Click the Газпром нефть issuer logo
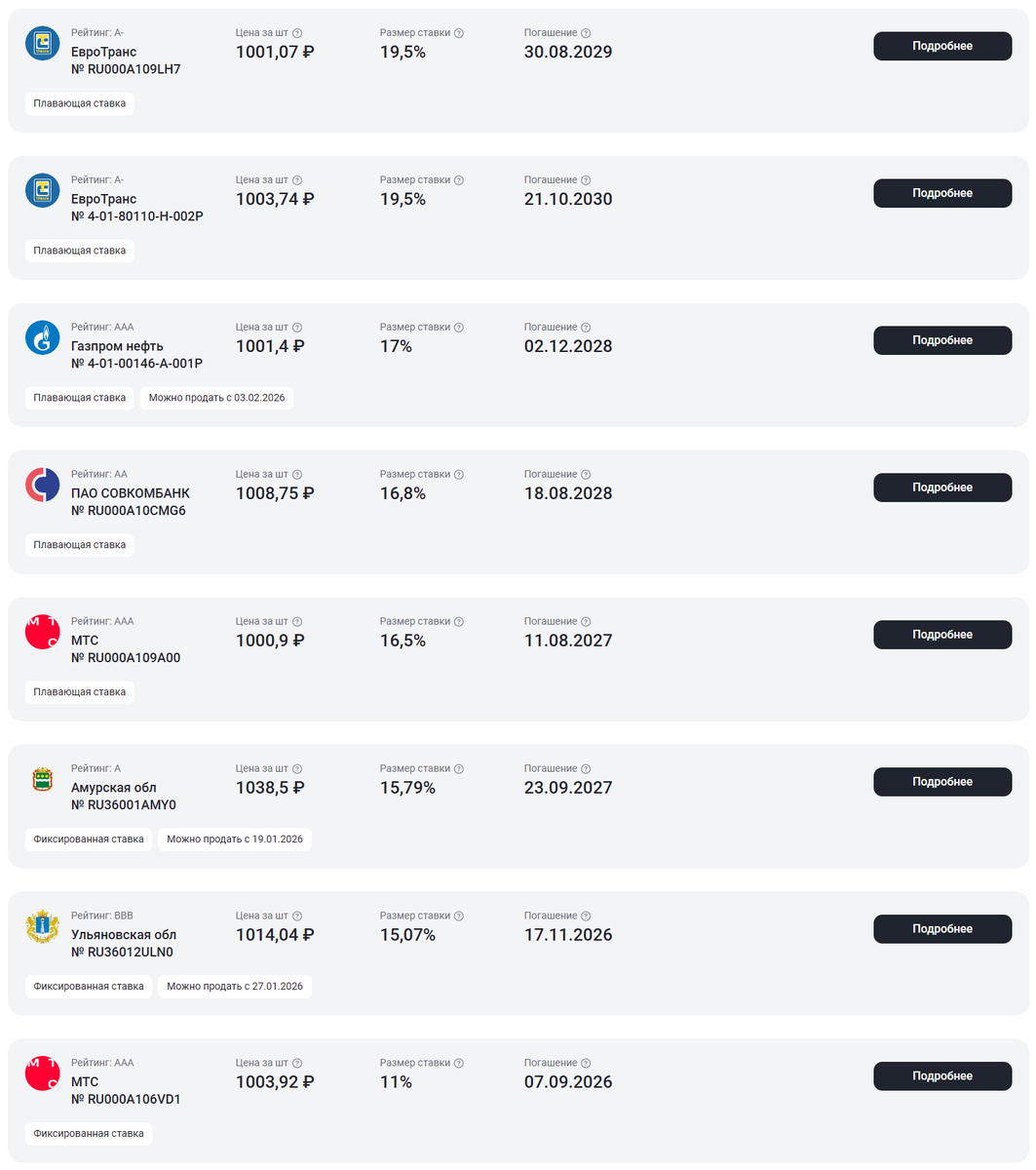Screen dimensions: 1036x1170 (x=42, y=338)
